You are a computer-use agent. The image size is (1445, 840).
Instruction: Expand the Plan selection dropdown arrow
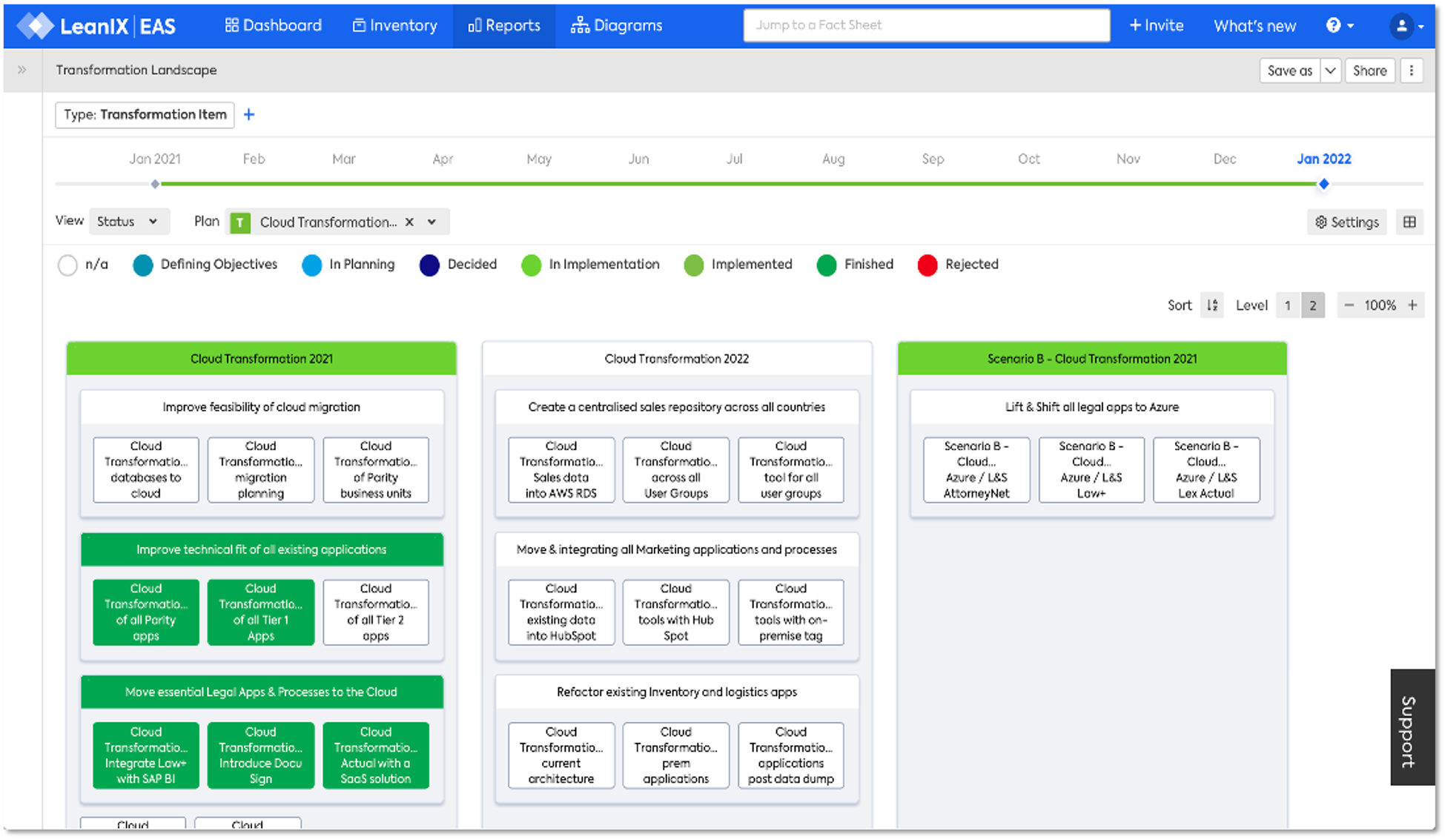pos(431,222)
